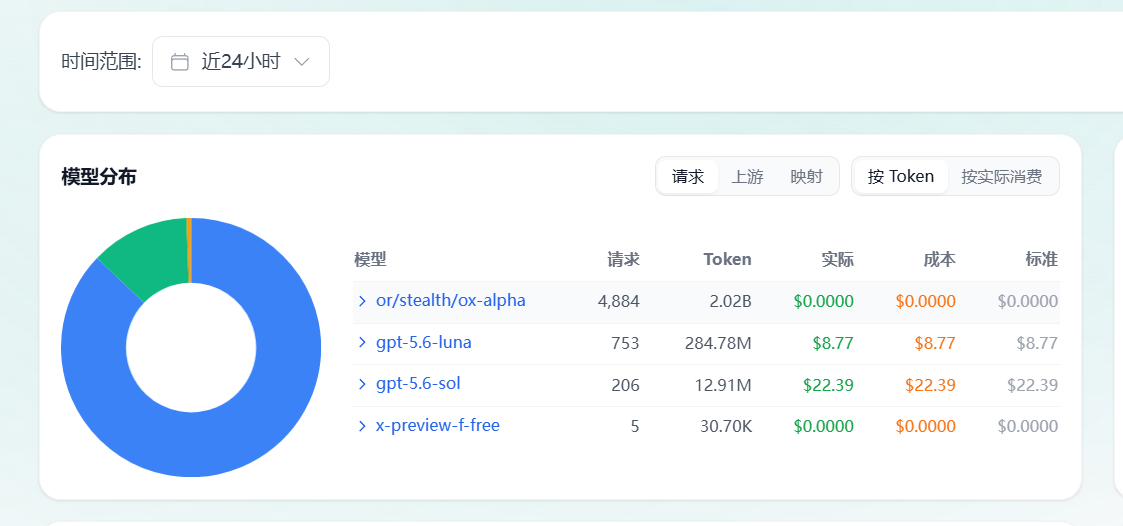Switch to 按实际消费 view

[1001, 176]
